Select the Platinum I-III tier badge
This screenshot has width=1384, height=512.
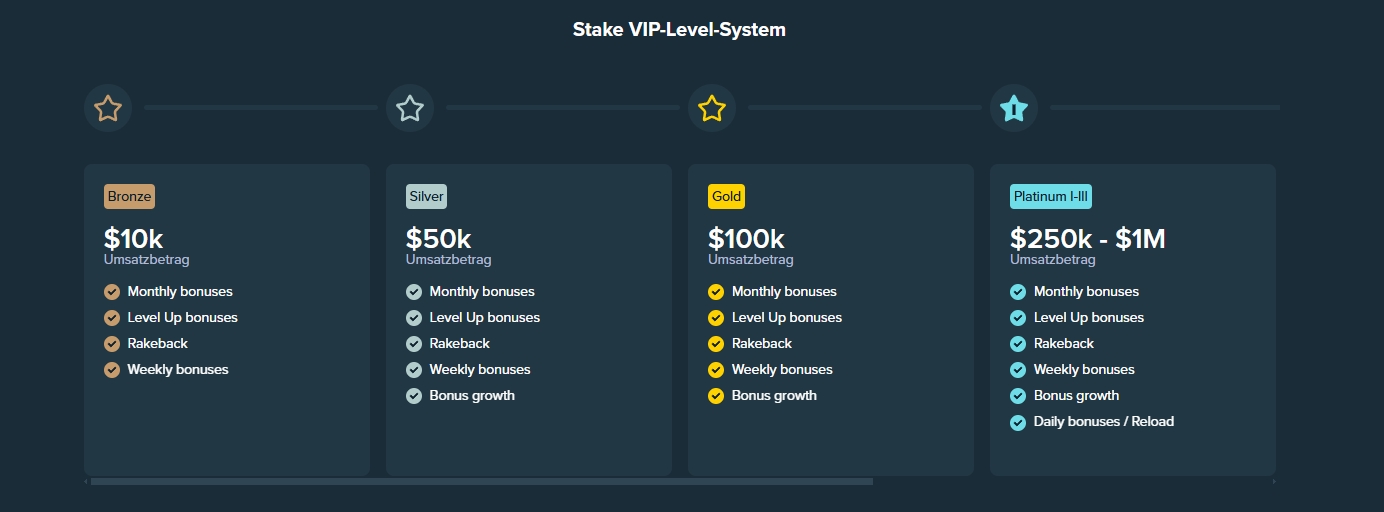[1051, 196]
